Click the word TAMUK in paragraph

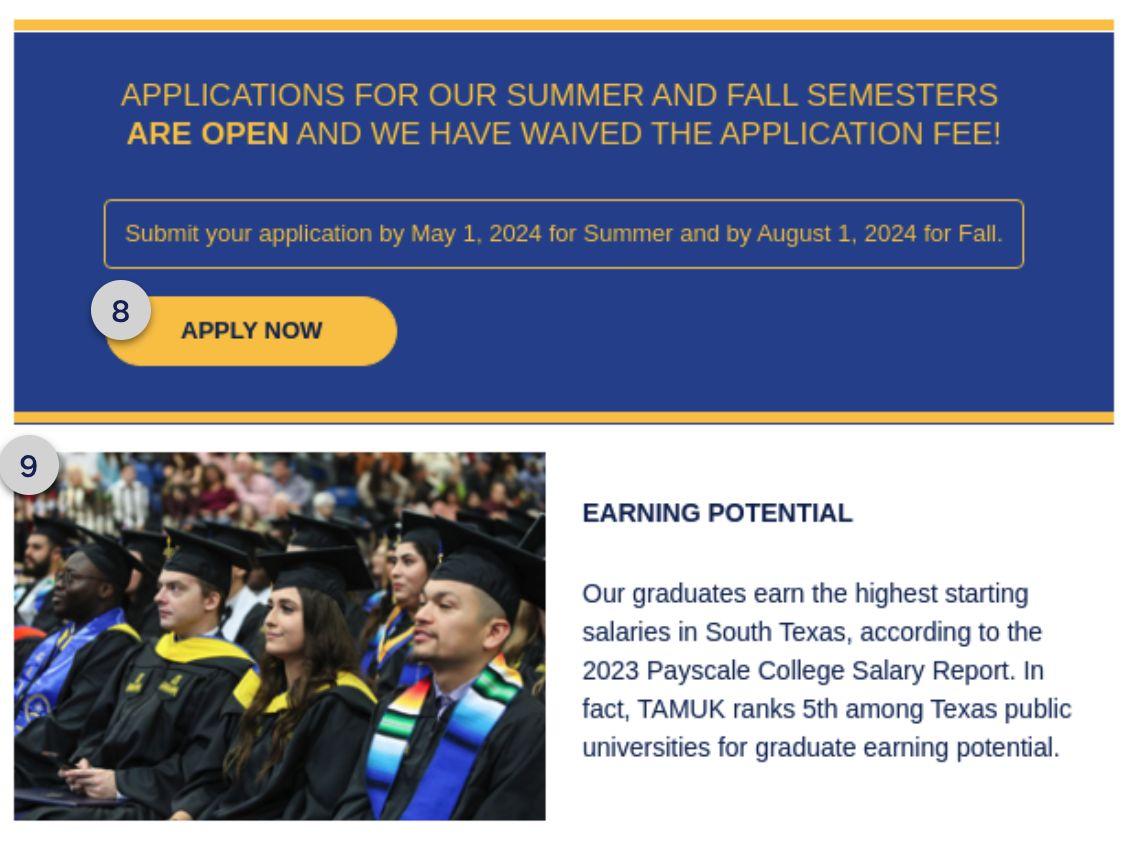[675, 710]
